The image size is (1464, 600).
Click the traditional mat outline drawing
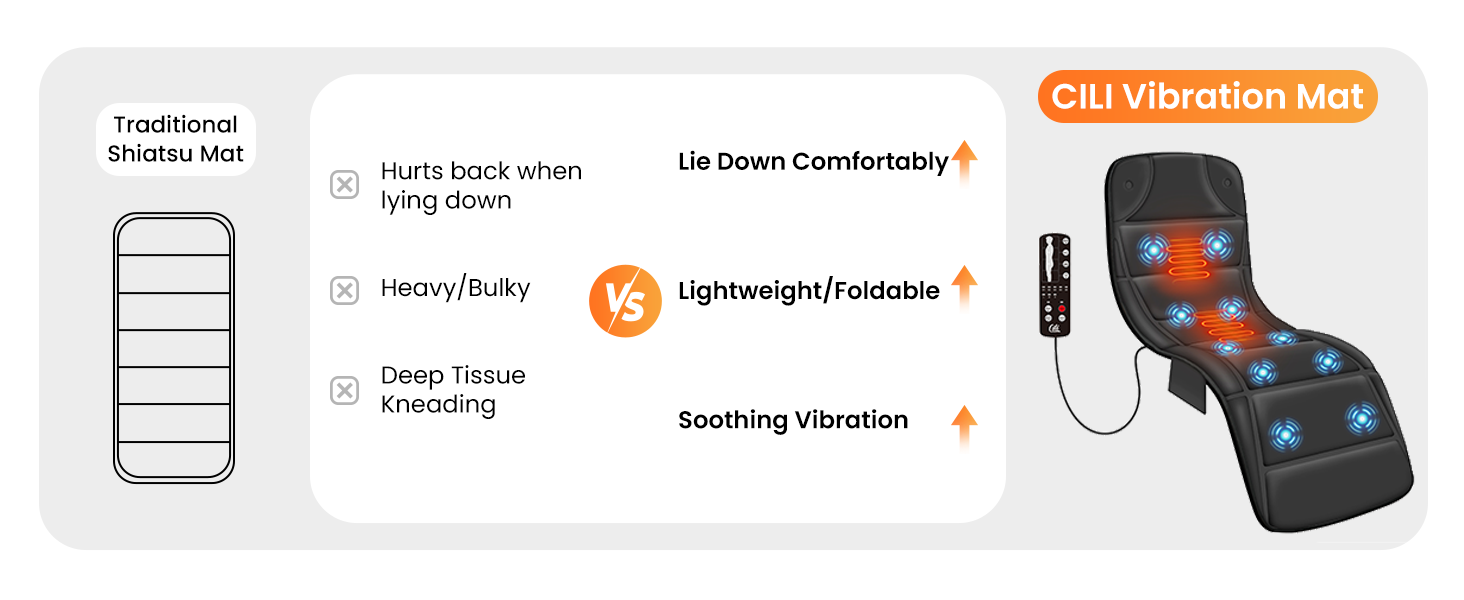click(x=174, y=348)
